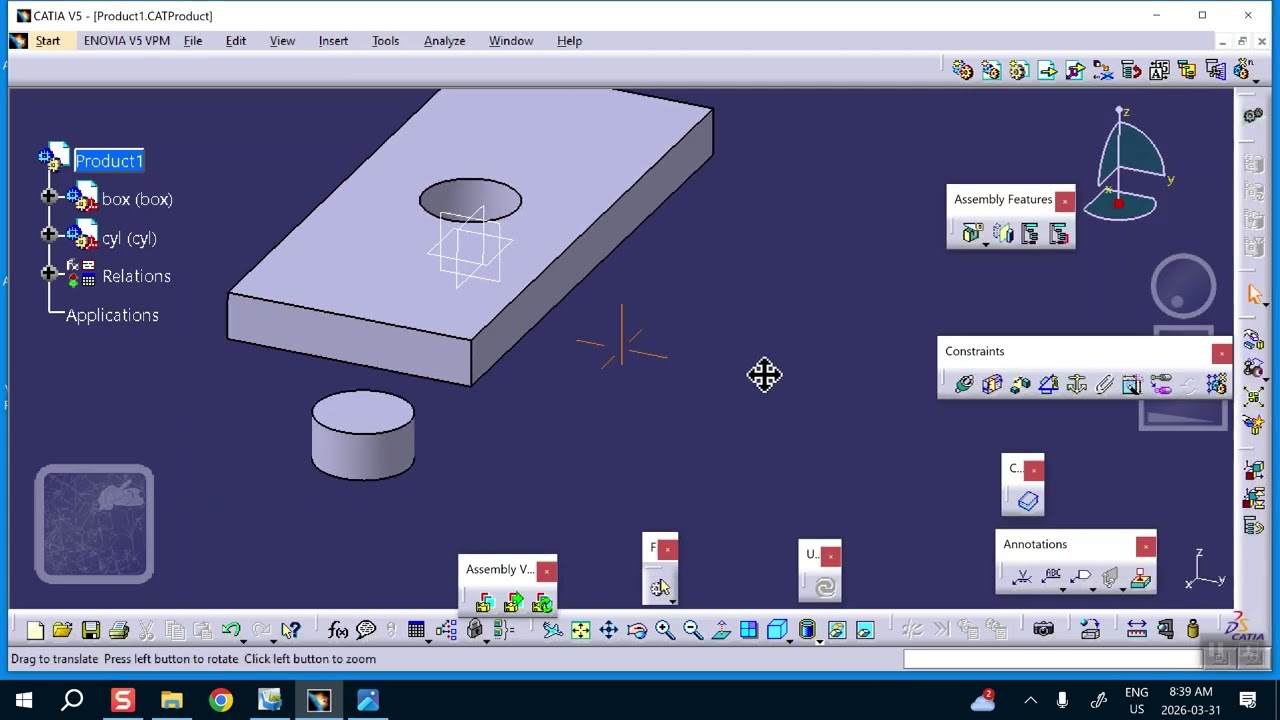Image resolution: width=1280 pixels, height=720 pixels.
Task: Click the Zoom In magnifier
Action: pyautogui.click(x=664, y=630)
